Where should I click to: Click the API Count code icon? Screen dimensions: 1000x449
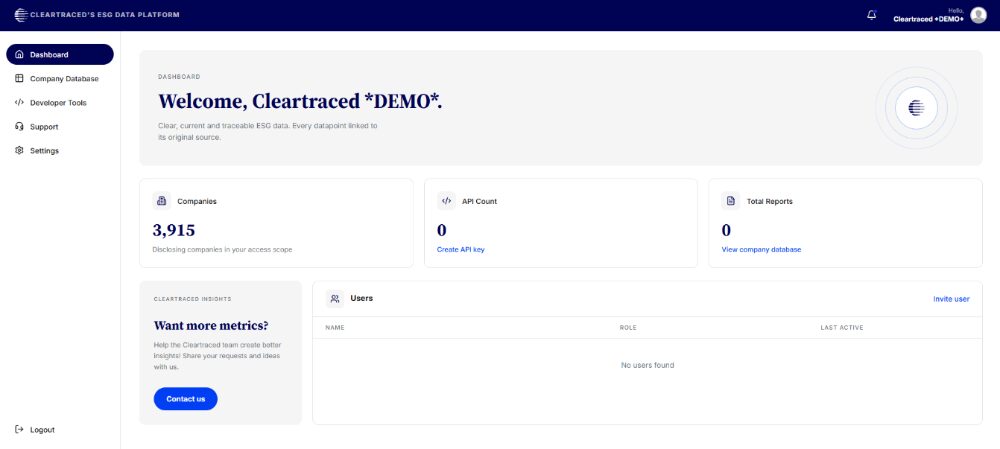pos(446,201)
